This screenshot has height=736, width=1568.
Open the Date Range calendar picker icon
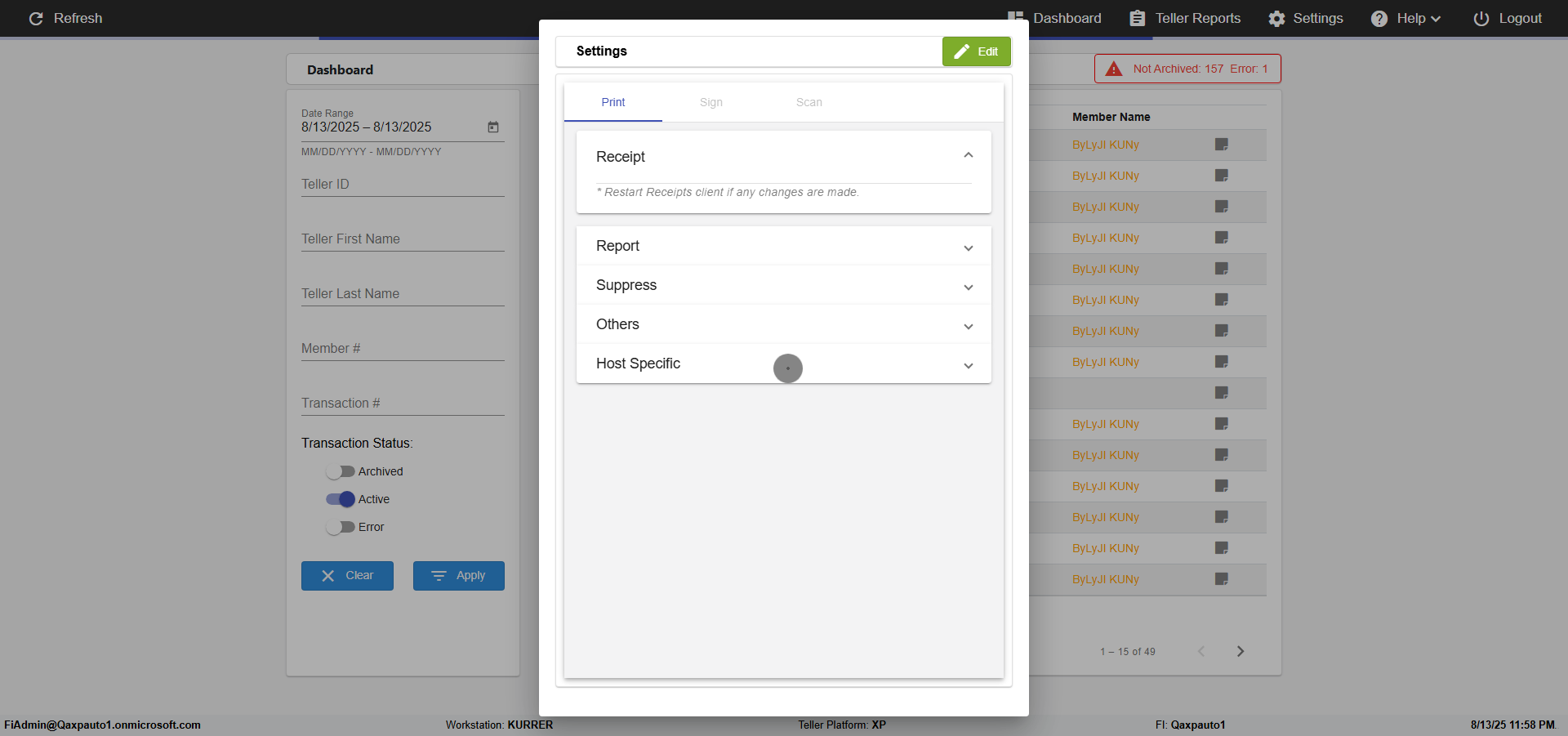[493, 127]
